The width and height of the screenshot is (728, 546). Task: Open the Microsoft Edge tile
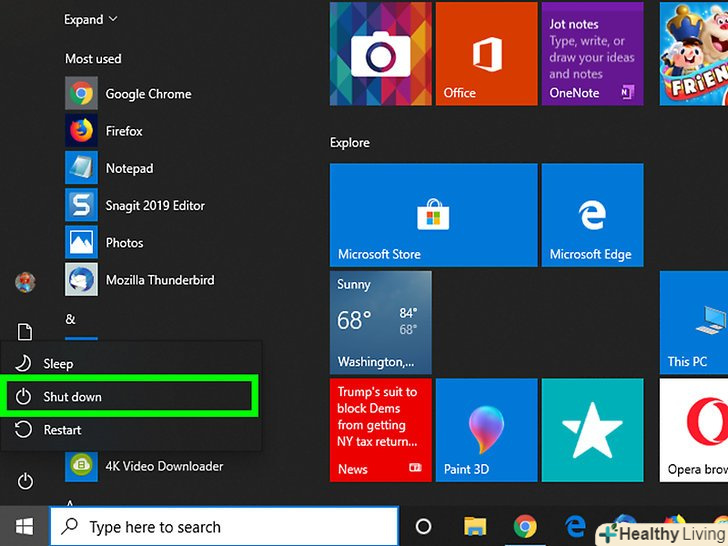[591, 216]
